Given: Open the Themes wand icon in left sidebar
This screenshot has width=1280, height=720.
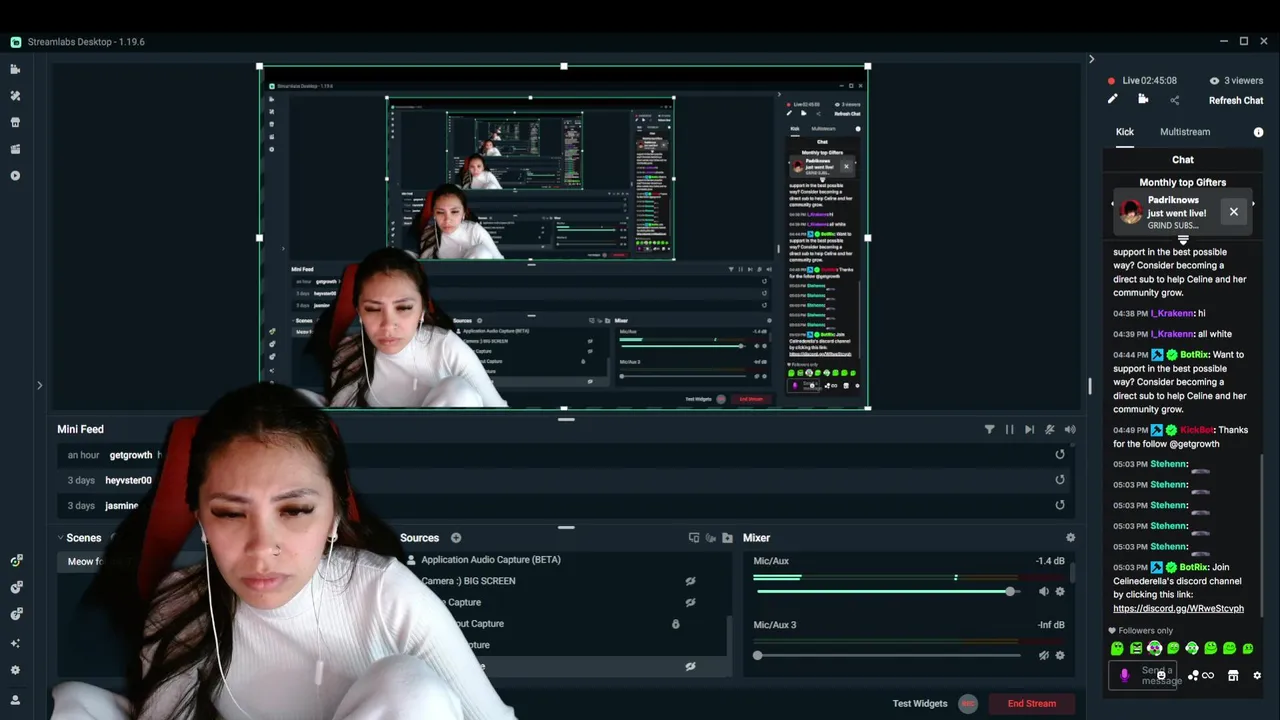Looking at the screenshot, I should point(15,96).
